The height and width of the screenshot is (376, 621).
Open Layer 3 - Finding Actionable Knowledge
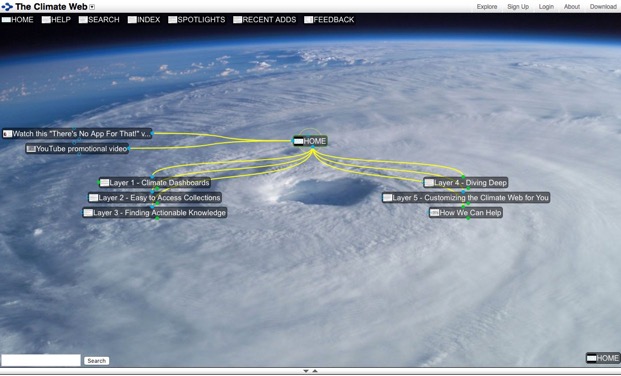[154, 212]
